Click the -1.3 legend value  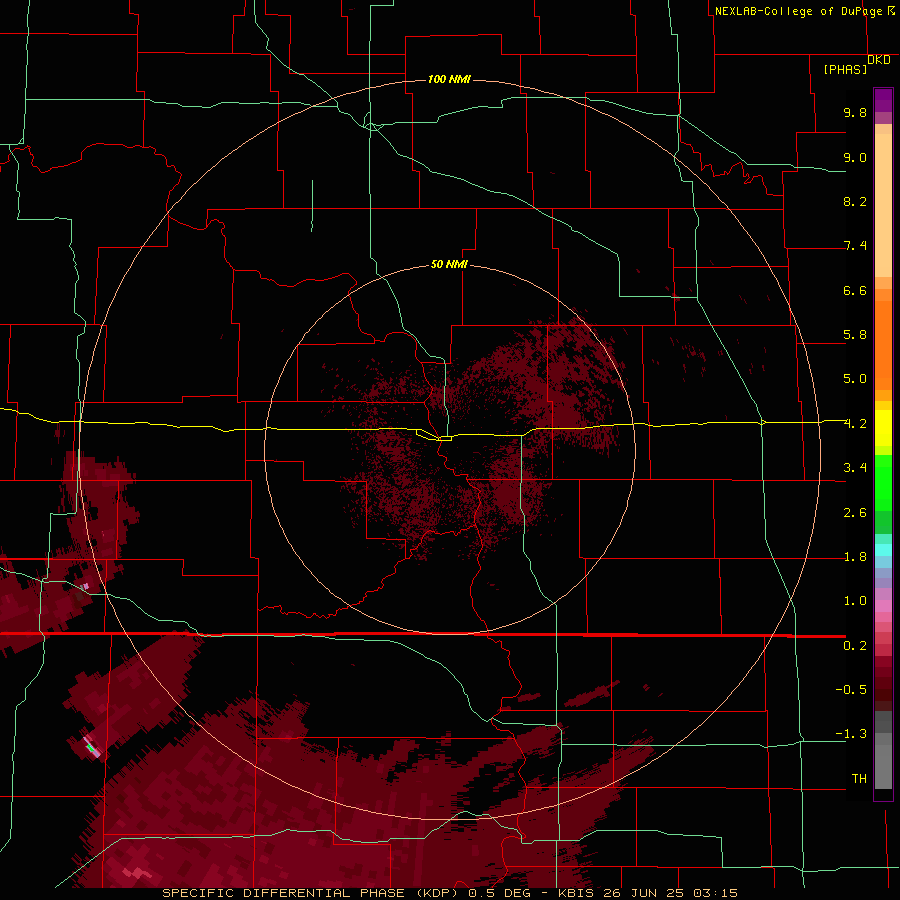tap(851, 734)
